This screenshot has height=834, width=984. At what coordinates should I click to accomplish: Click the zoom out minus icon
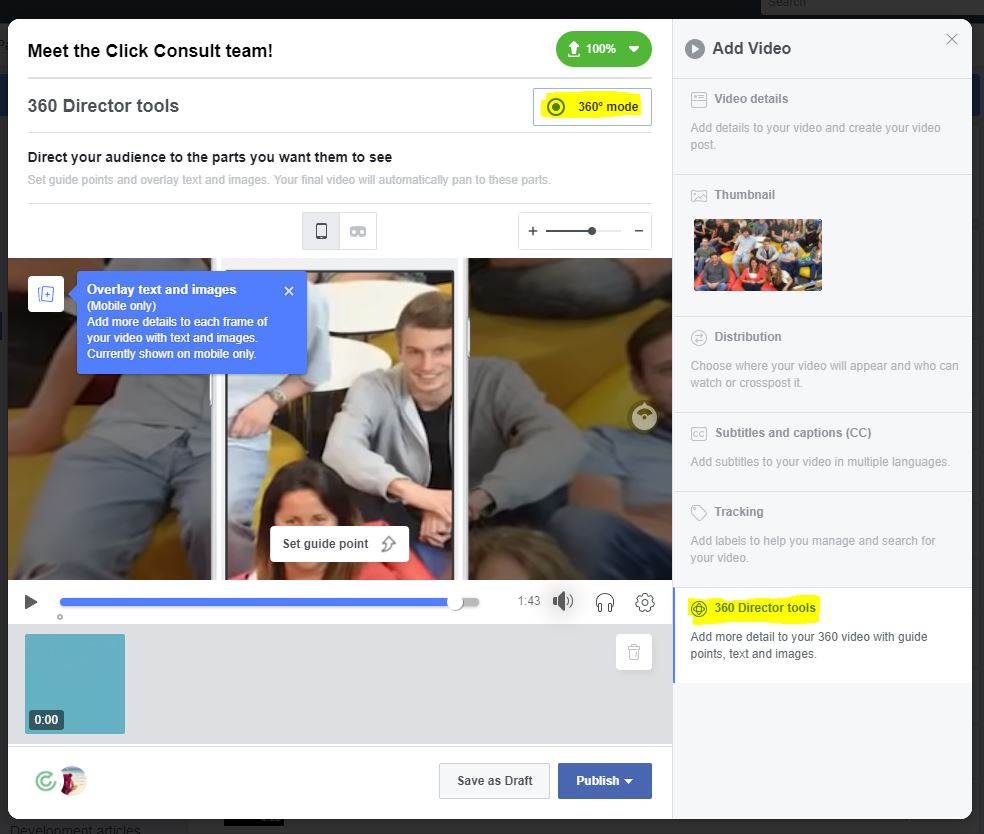pyautogui.click(x=639, y=231)
